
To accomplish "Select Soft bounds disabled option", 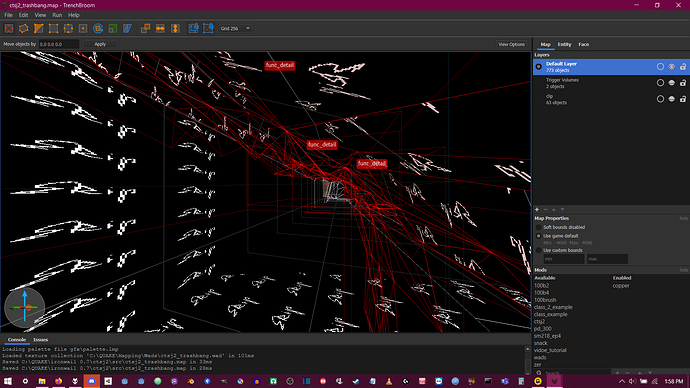I will pyautogui.click(x=539, y=227).
